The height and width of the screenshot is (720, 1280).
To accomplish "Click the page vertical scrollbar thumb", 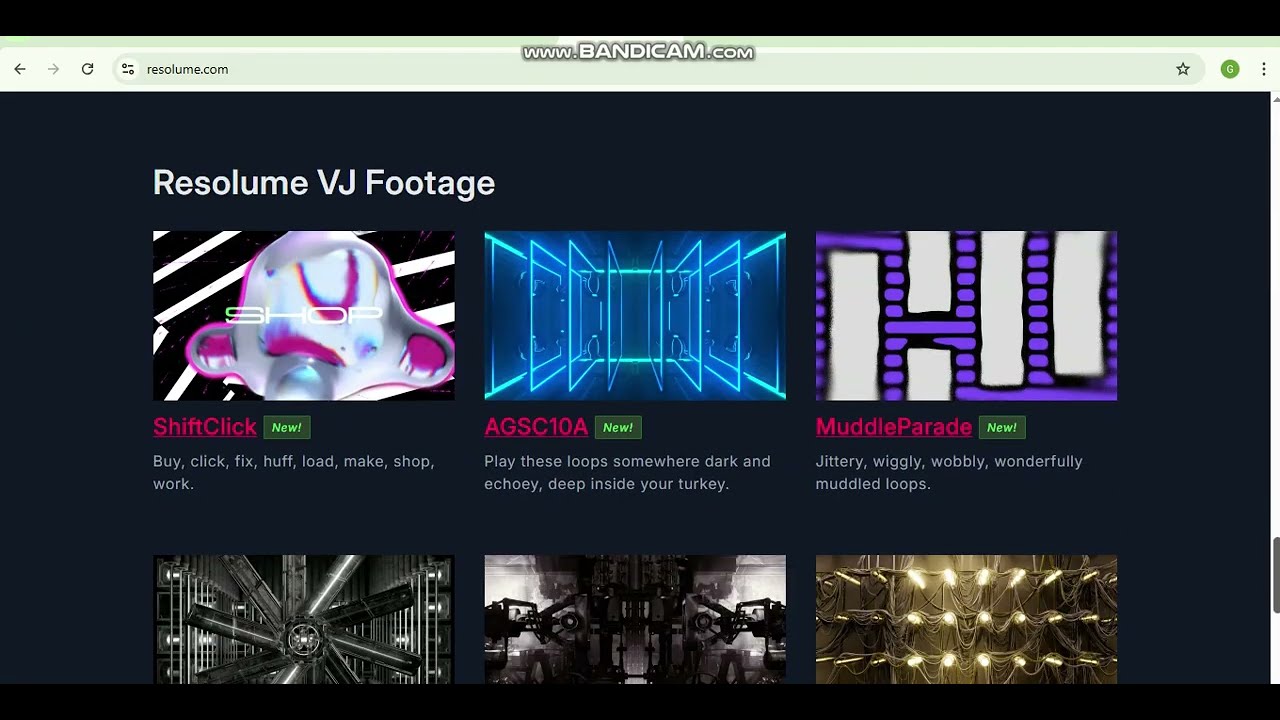I will (1275, 575).
